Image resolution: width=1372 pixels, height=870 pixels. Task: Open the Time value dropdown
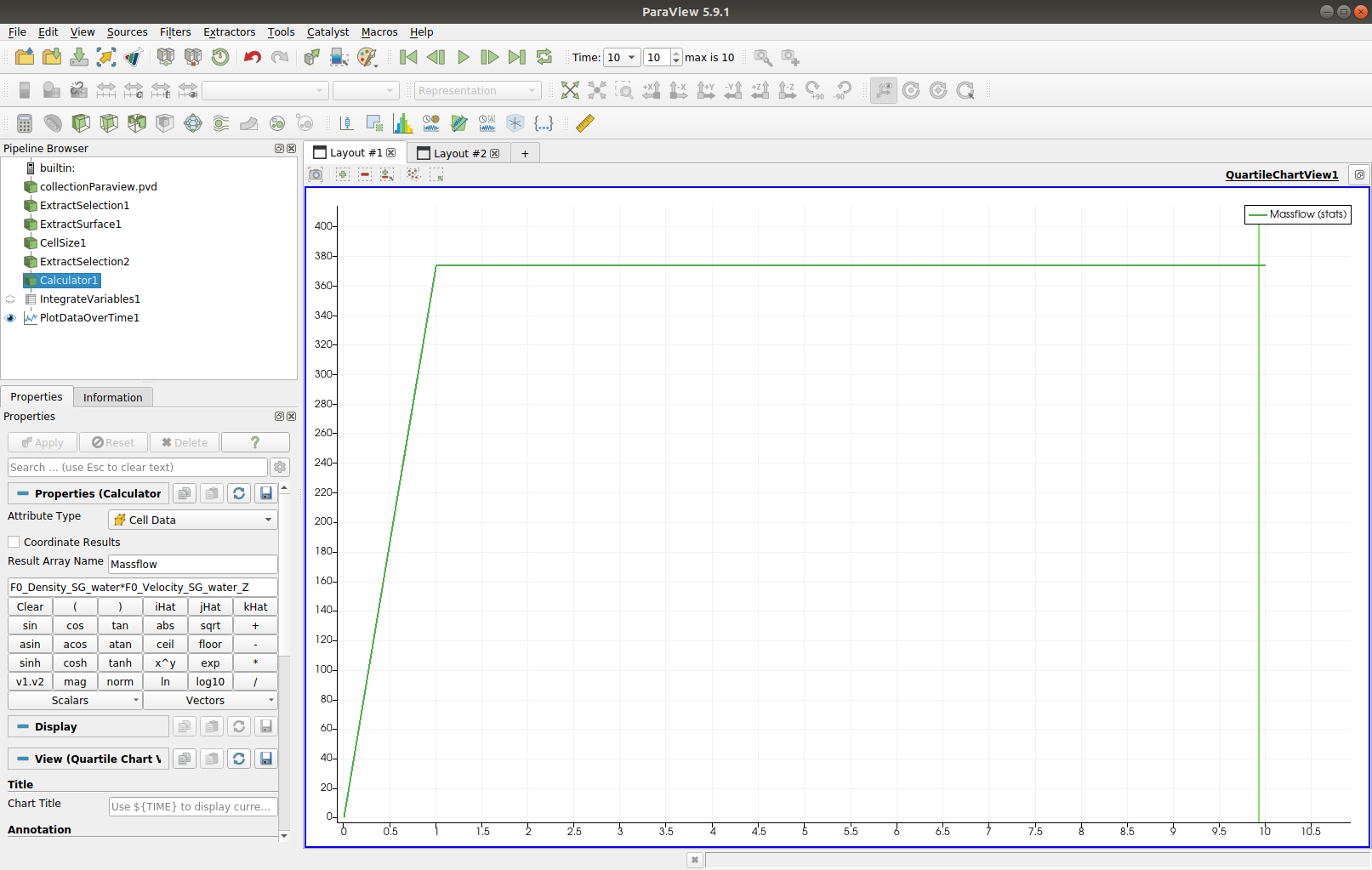(x=622, y=57)
